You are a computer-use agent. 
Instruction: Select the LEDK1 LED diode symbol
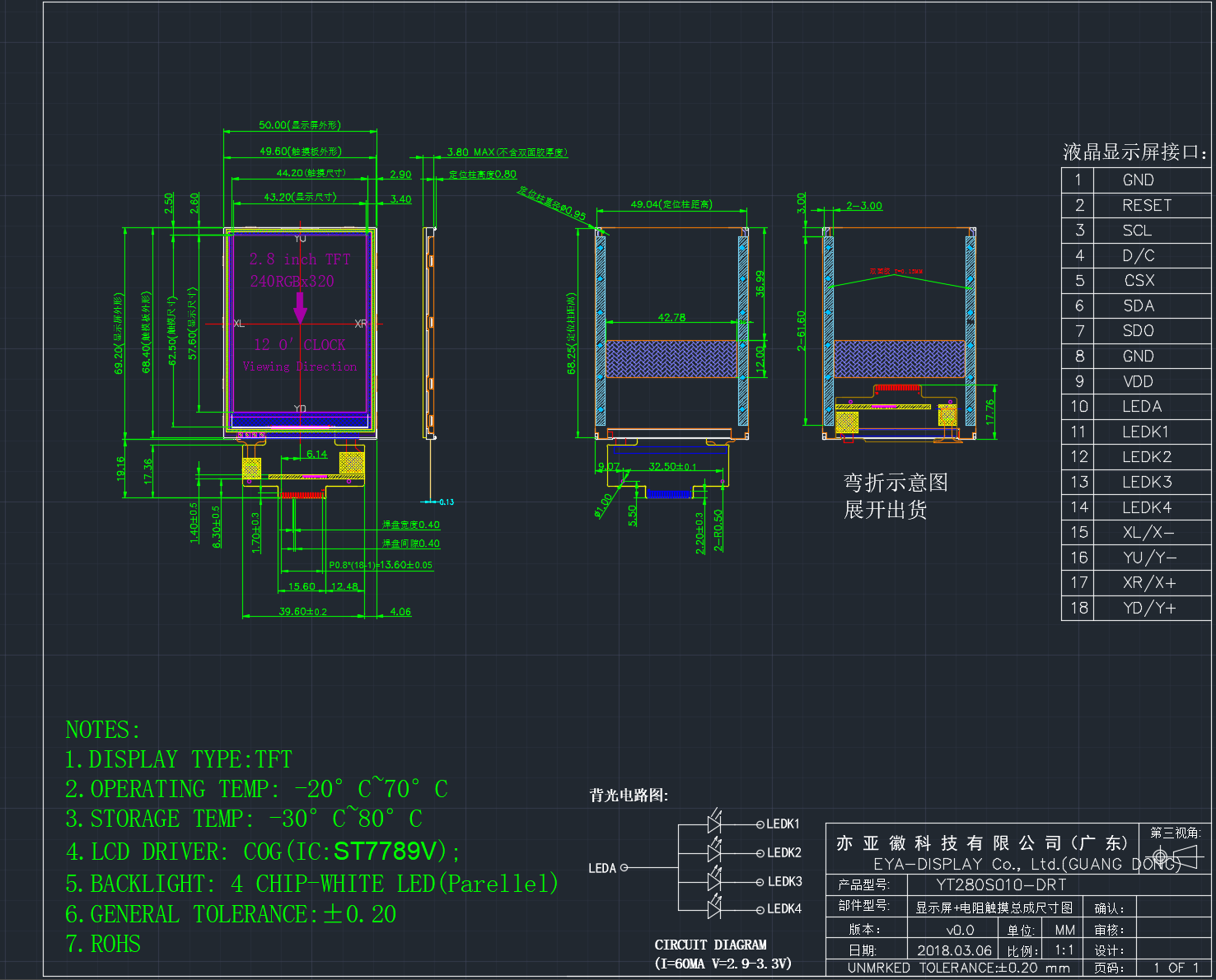[x=715, y=823]
